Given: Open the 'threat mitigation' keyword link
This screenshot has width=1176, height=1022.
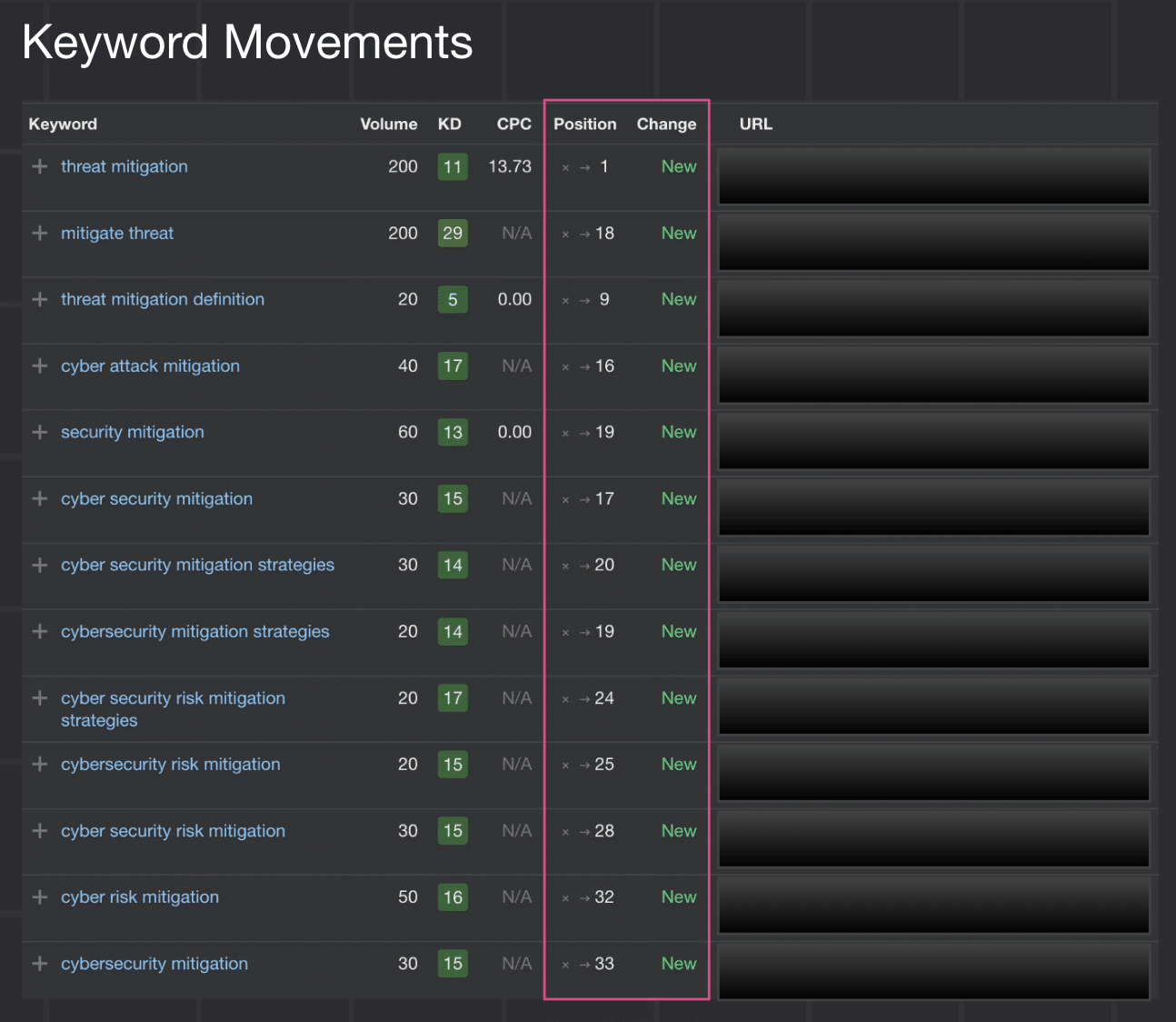Looking at the screenshot, I should pos(125,166).
